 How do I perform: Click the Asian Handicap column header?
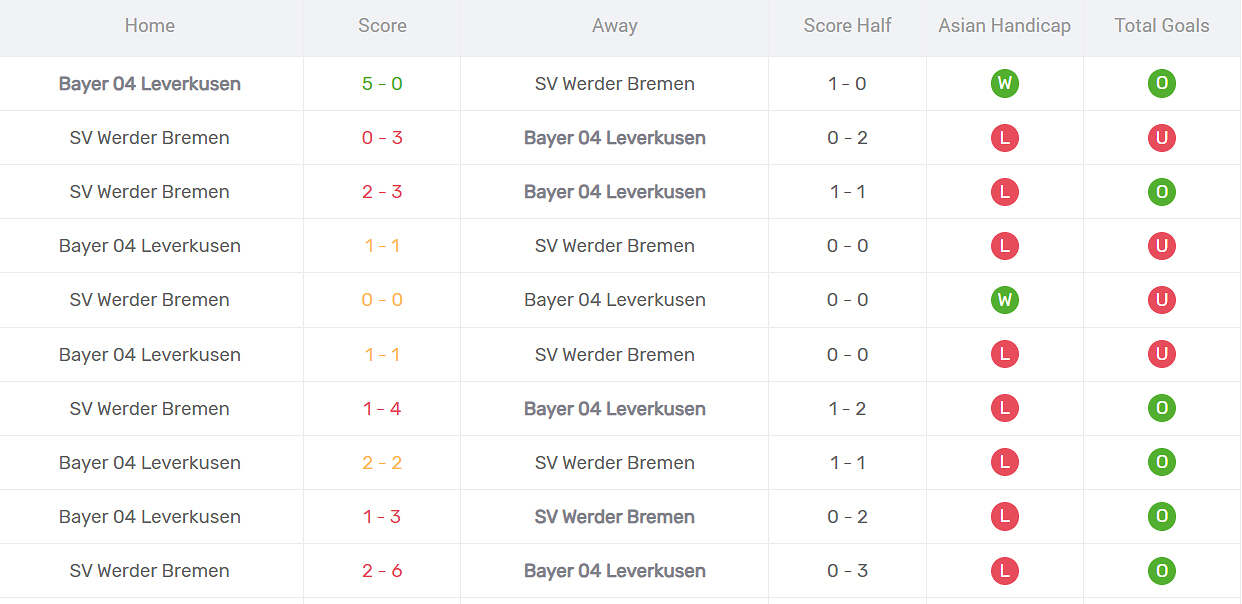pos(1004,26)
